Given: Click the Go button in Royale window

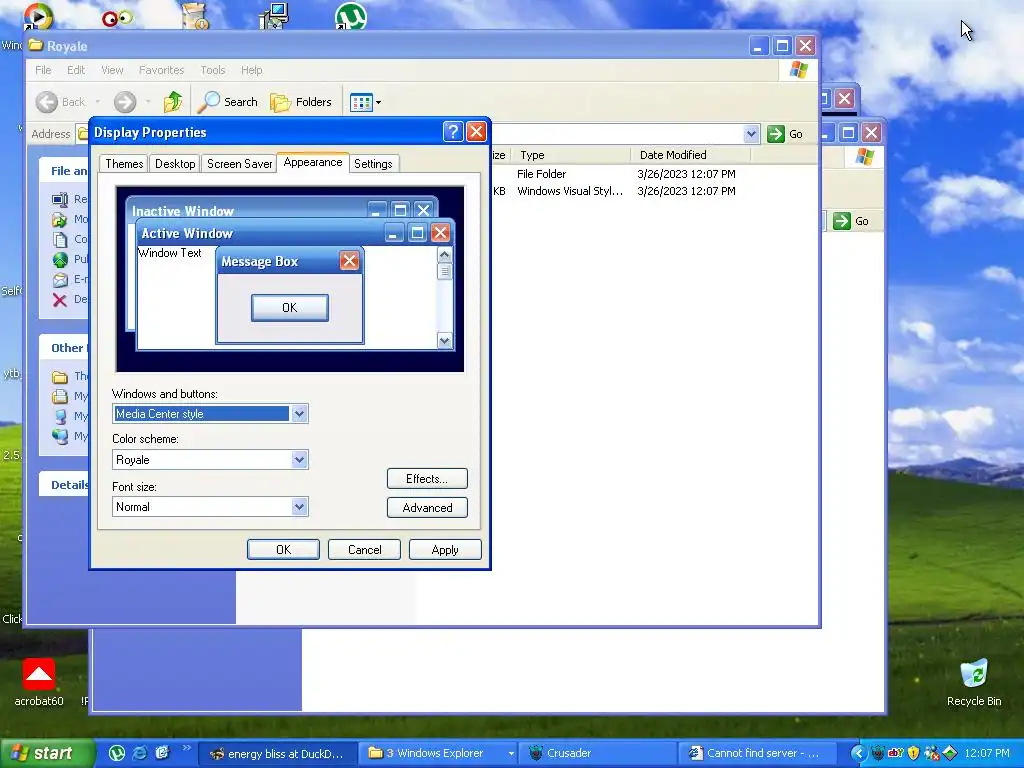Looking at the screenshot, I should click(785, 134).
